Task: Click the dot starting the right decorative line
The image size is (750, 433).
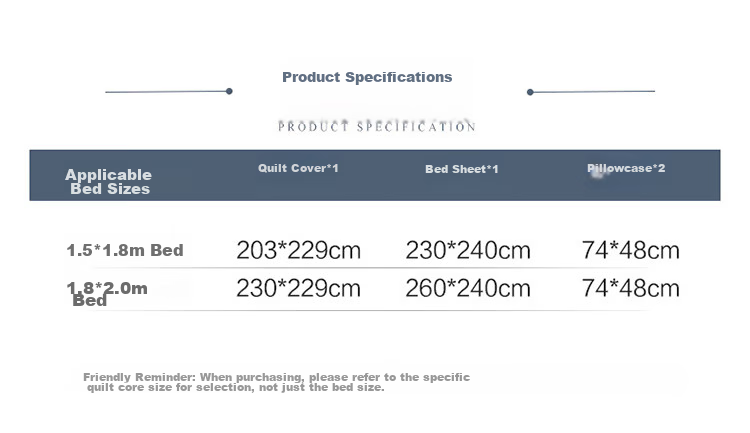Action: pyautogui.click(x=530, y=92)
